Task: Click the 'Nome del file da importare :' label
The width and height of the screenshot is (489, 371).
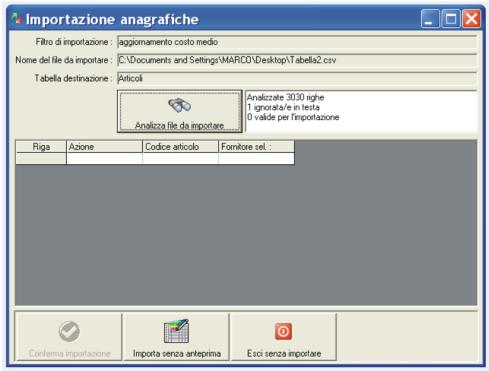Action: [63, 60]
